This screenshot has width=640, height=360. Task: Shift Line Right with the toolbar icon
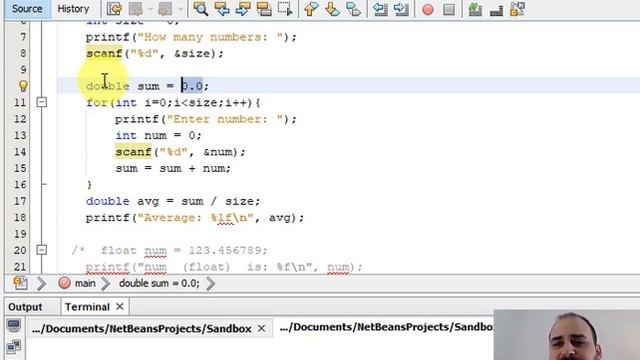tap(401, 9)
